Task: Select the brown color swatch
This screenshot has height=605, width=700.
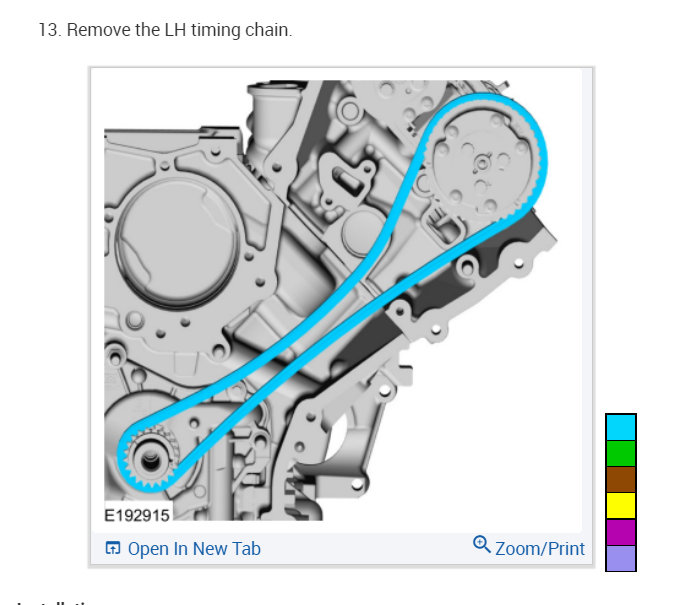Action: click(621, 480)
